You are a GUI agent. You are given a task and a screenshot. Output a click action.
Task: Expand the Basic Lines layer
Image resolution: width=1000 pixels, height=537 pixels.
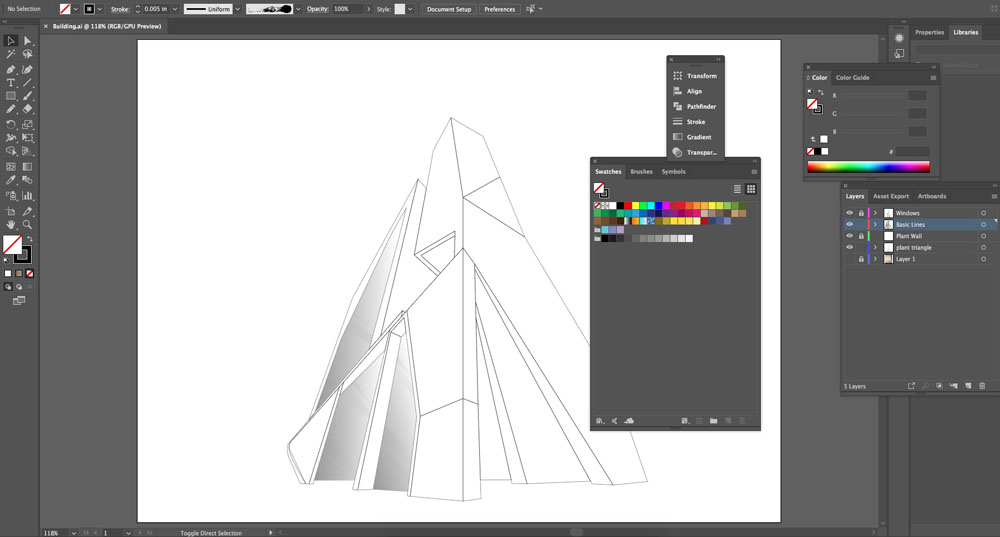coord(875,224)
